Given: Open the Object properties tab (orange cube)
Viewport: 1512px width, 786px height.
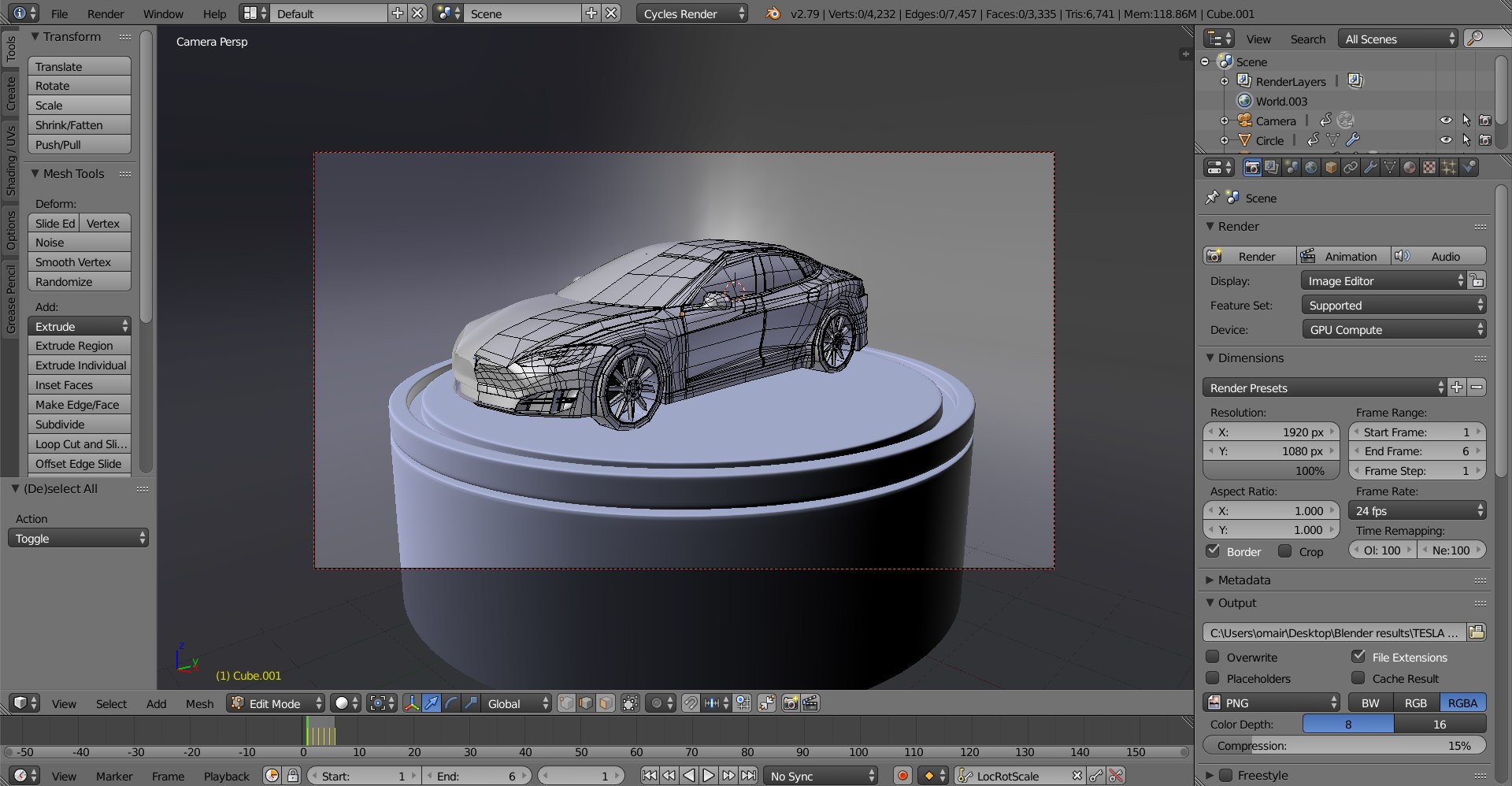Looking at the screenshot, I should pyautogui.click(x=1331, y=167).
